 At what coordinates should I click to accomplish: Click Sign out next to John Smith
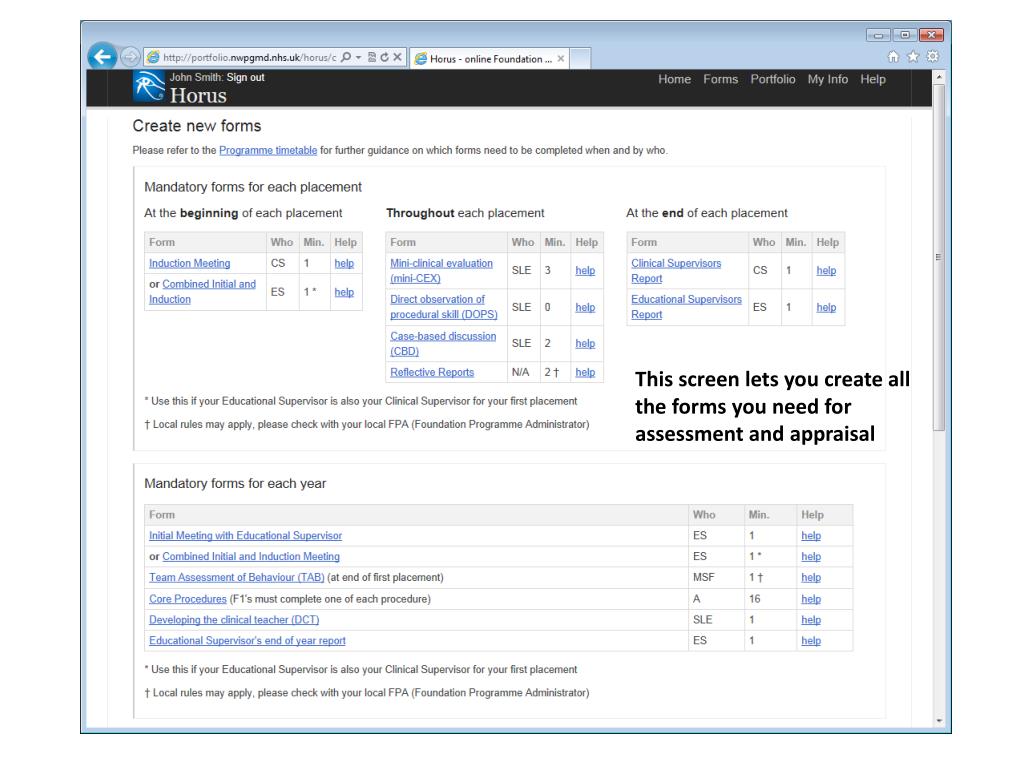point(246,77)
